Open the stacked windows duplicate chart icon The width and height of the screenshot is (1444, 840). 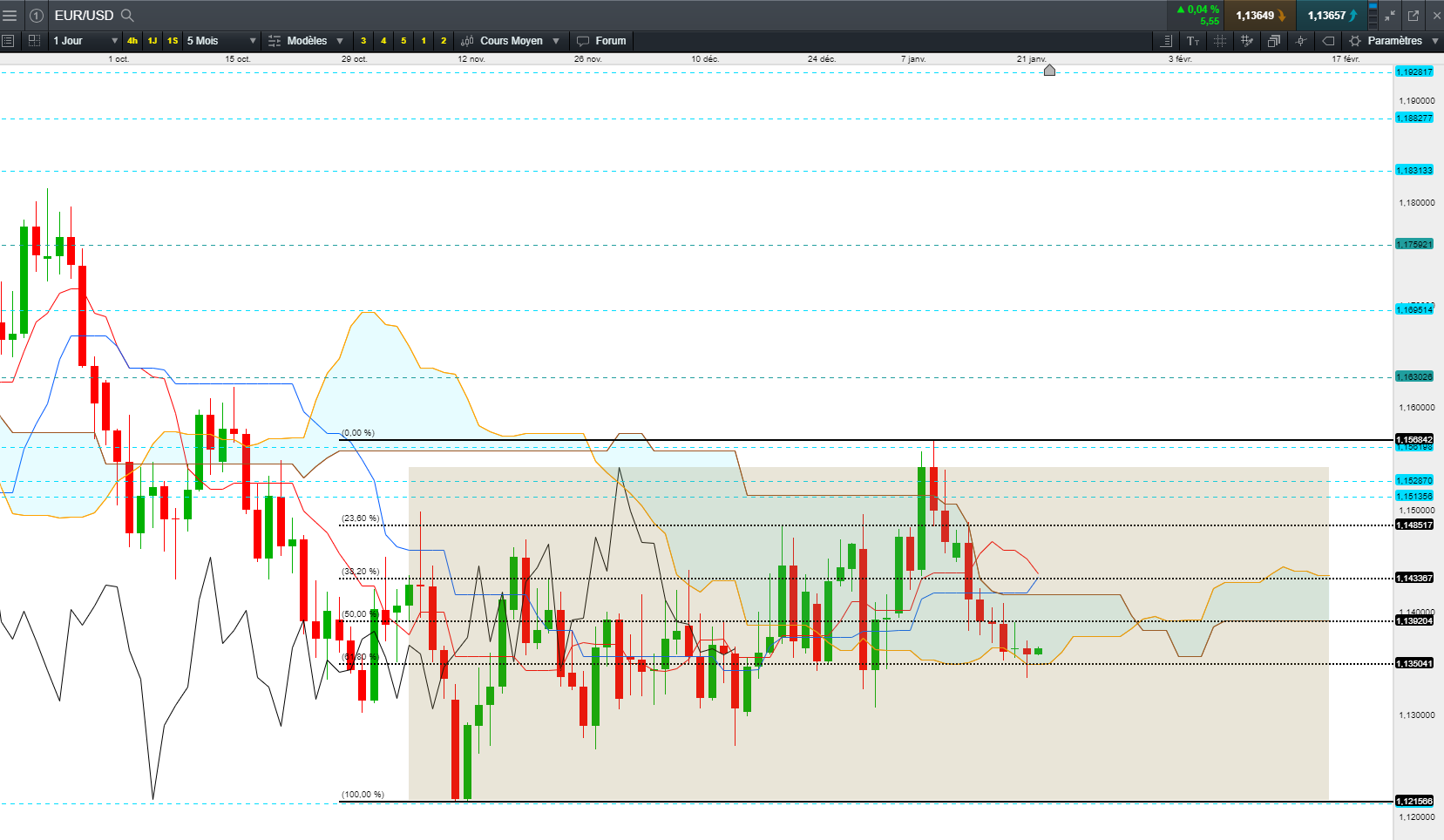pos(1274,41)
